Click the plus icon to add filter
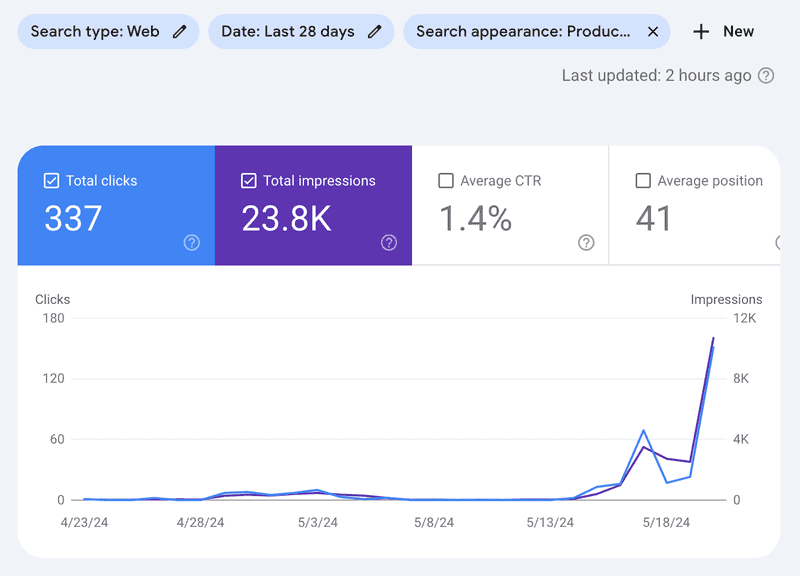 click(x=701, y=31)
